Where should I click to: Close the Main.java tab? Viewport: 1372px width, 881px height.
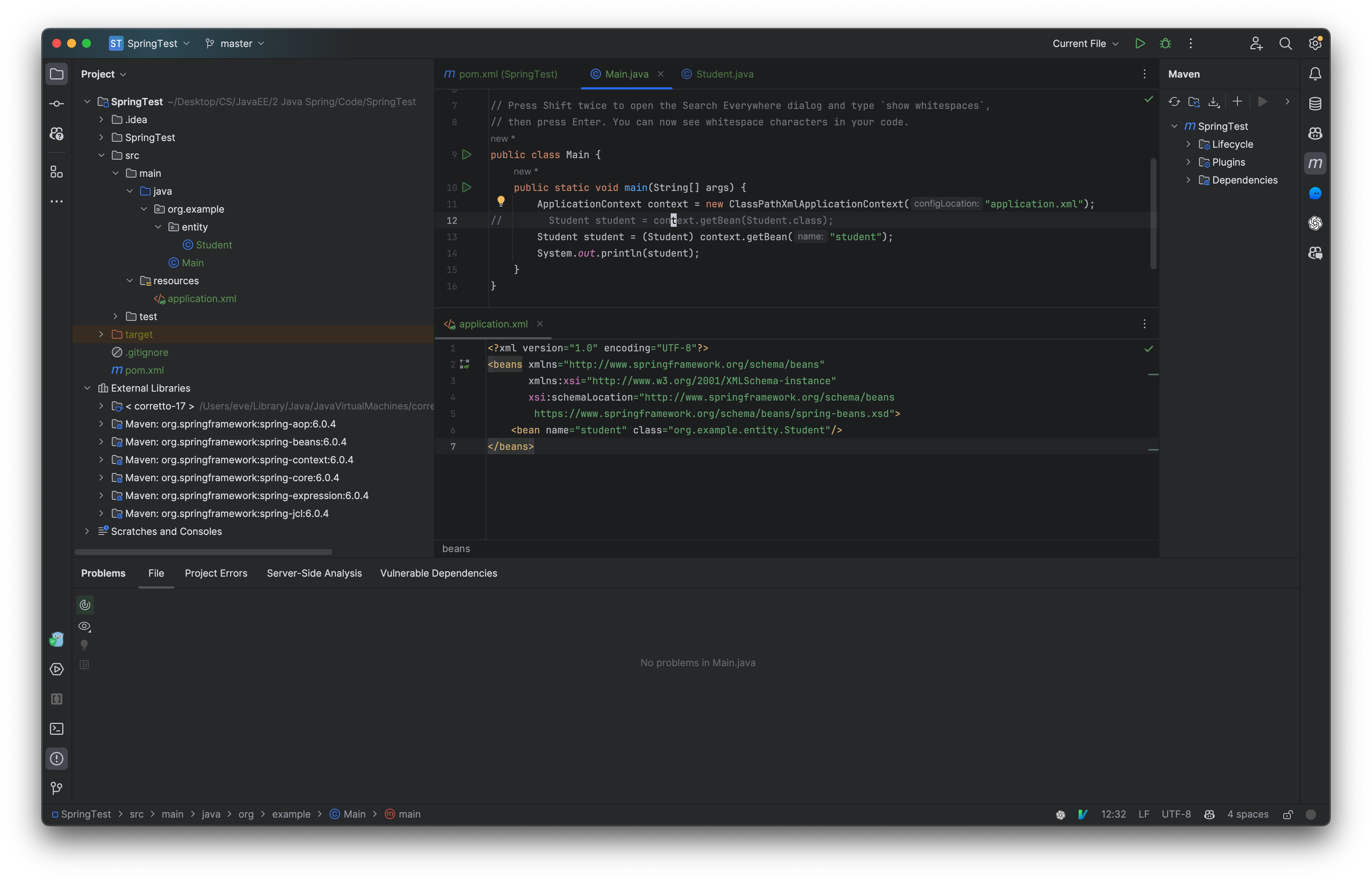pos(660,74)
